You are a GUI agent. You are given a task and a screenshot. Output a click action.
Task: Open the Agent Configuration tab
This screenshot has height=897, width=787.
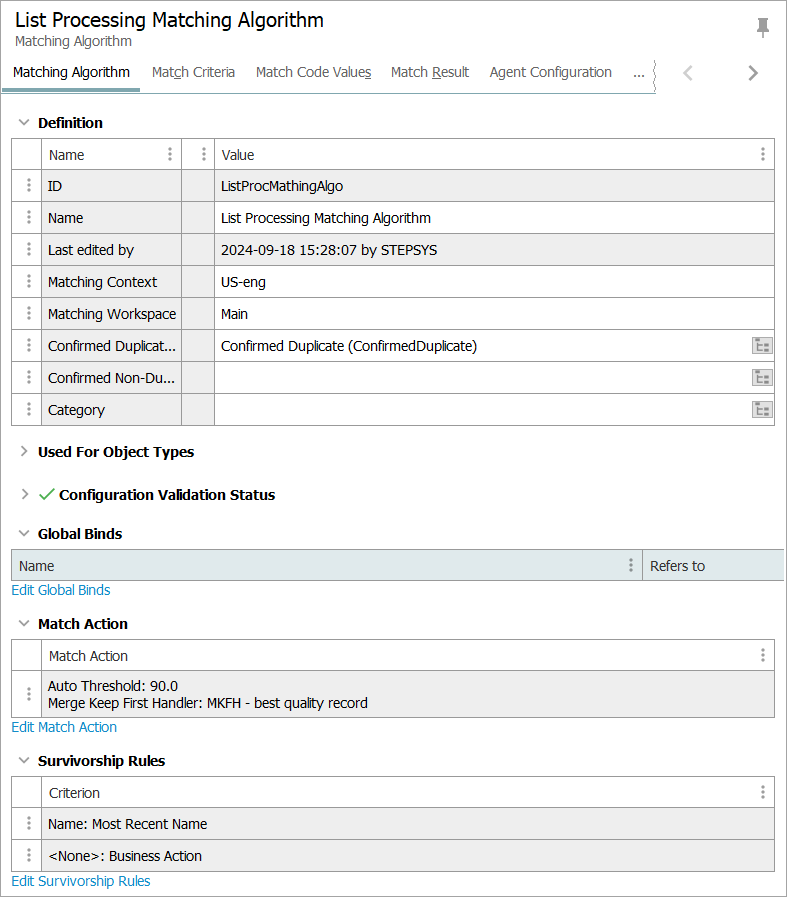[550, 72]
